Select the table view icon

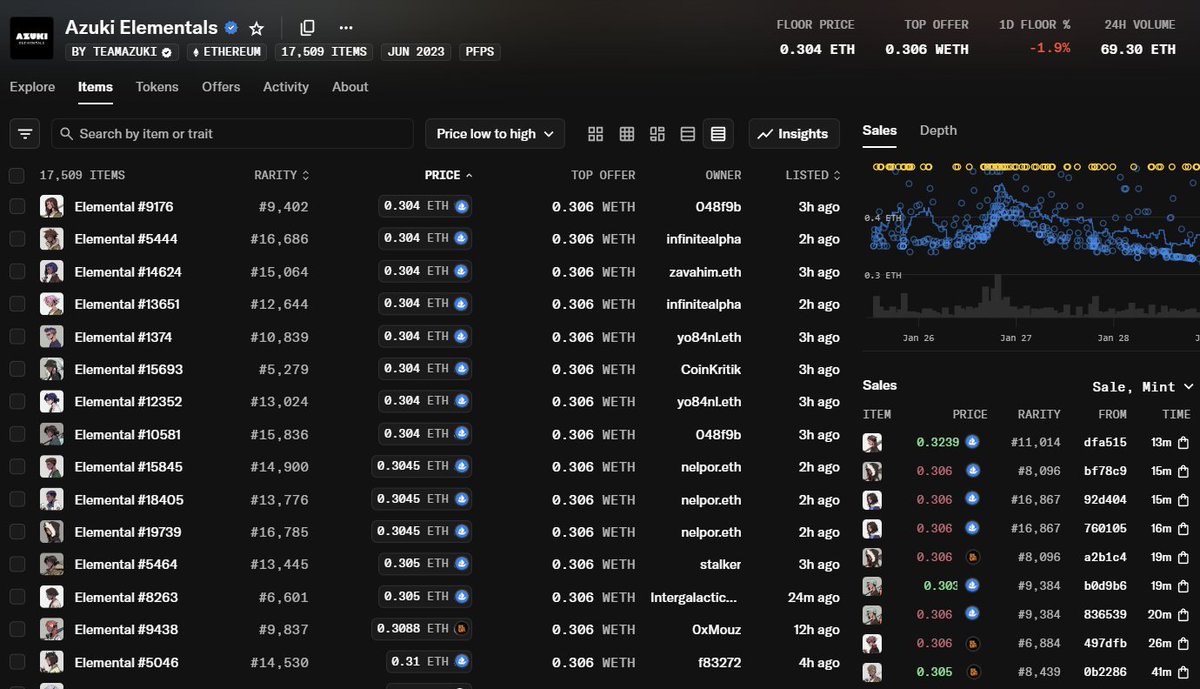click(x=718, y=133)
